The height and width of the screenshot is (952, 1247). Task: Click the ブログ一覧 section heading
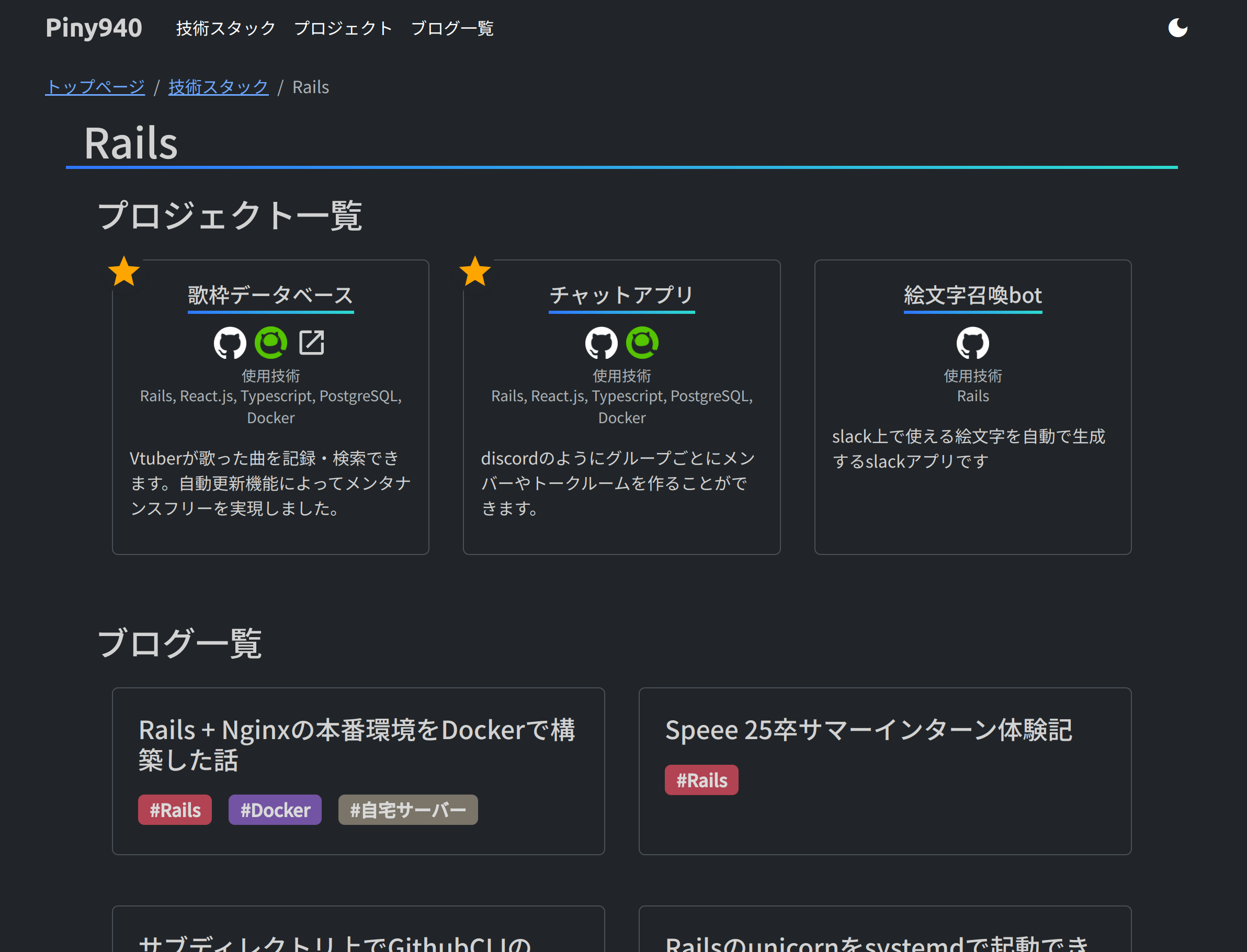click(179, 644)
